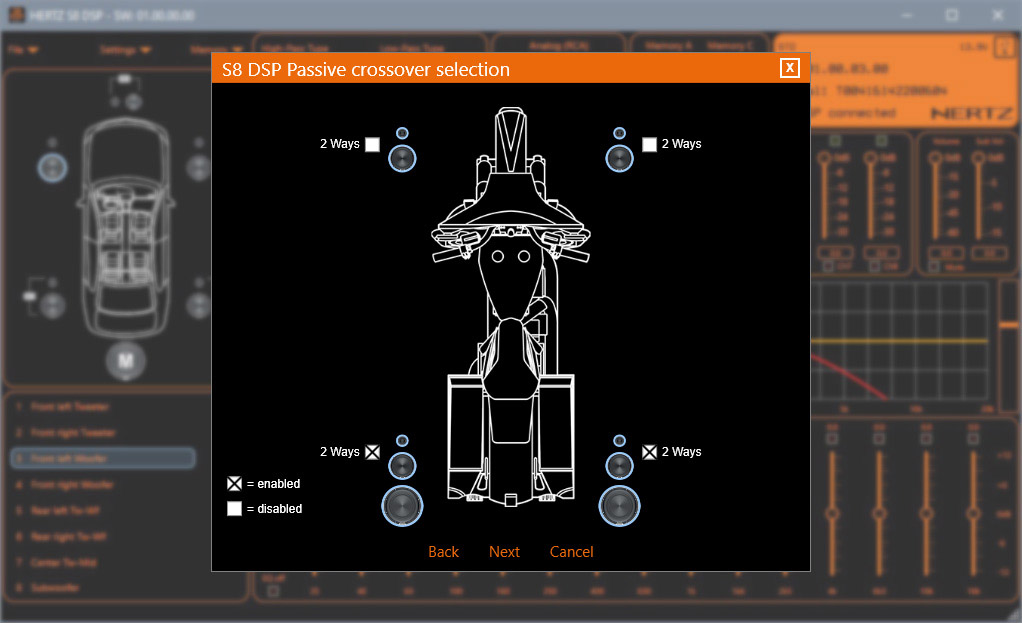This screenshot has width=1022, height=623.
Task: Click Next to continue the crossover setup
Action: [504, 552]
